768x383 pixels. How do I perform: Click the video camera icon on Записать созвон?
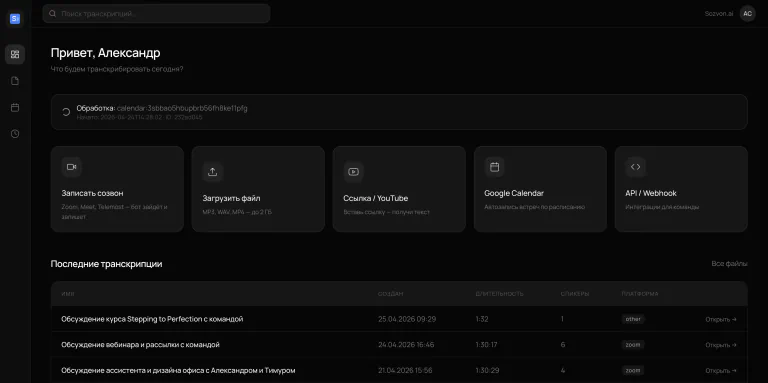pos(72,167)
